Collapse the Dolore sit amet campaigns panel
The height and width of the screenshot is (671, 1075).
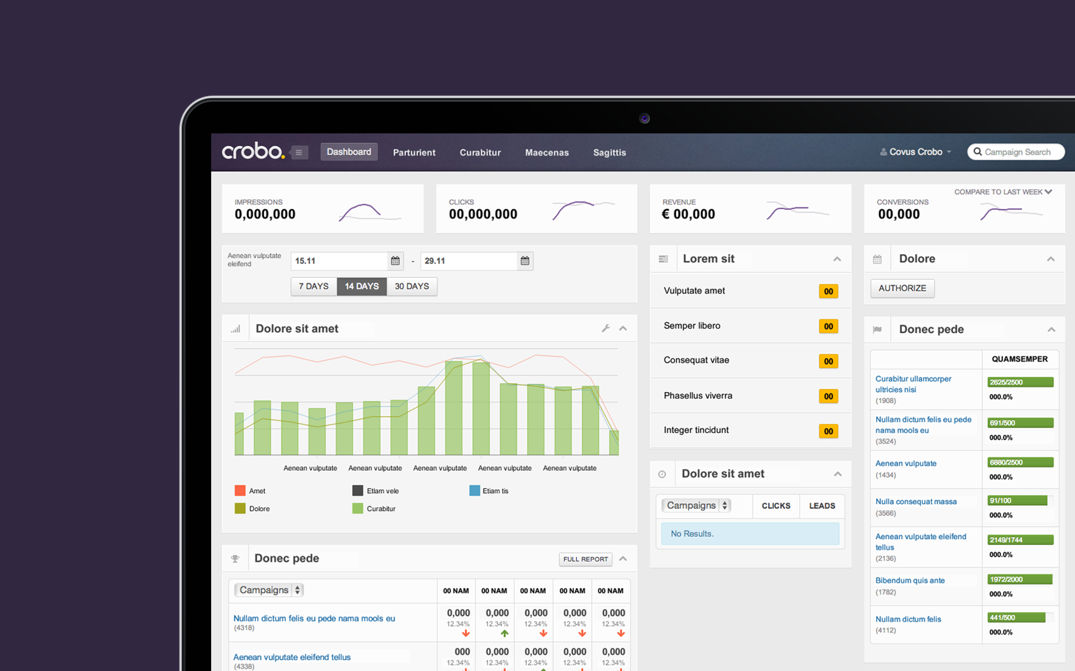tap(837, 474)
